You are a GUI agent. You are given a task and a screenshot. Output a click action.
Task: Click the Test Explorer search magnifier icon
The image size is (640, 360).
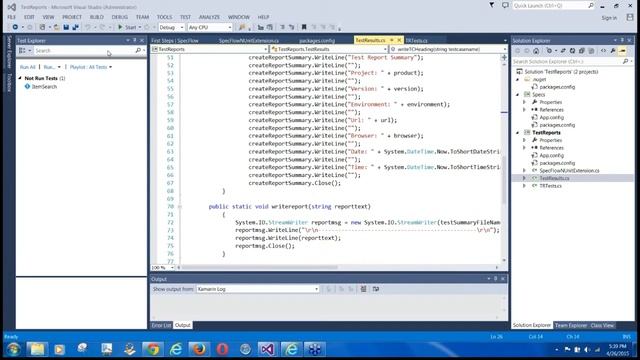click(x=138, y=50)
